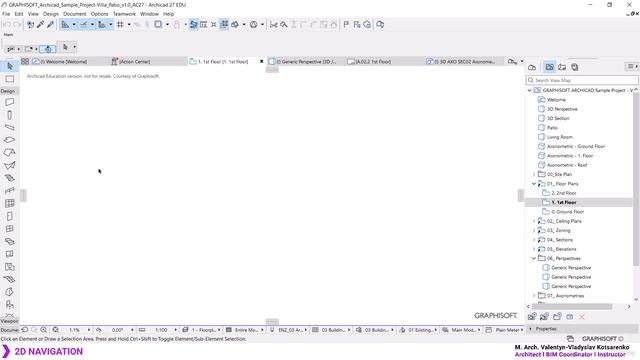
Task: Open the Project Map icon in Navigator
Action: tap(532, 67)
